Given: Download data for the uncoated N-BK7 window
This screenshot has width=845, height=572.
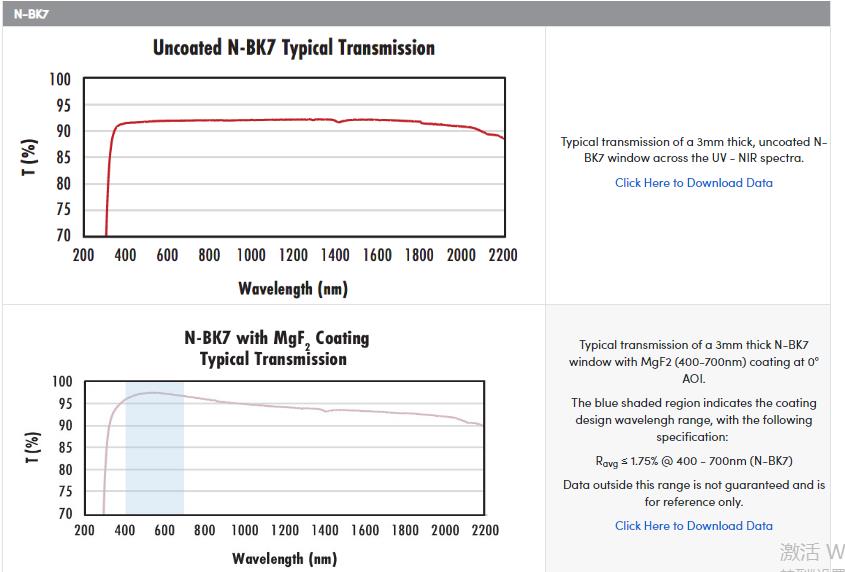Looking at the screenshot, I should click(x=693, y=183).
